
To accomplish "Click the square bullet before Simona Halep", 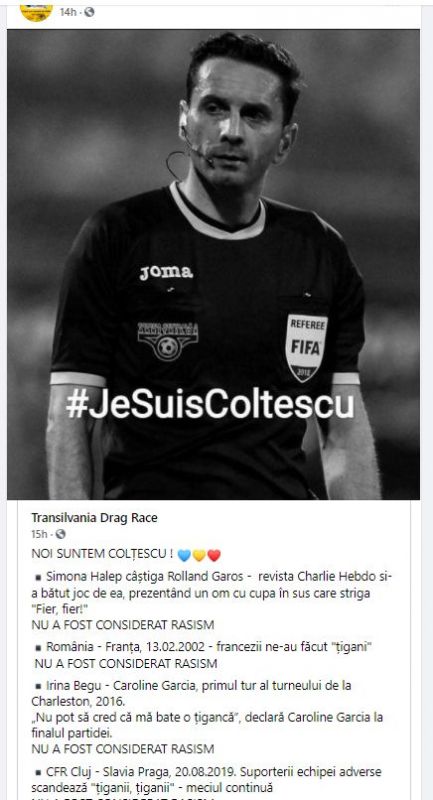I will pos(38,578).
